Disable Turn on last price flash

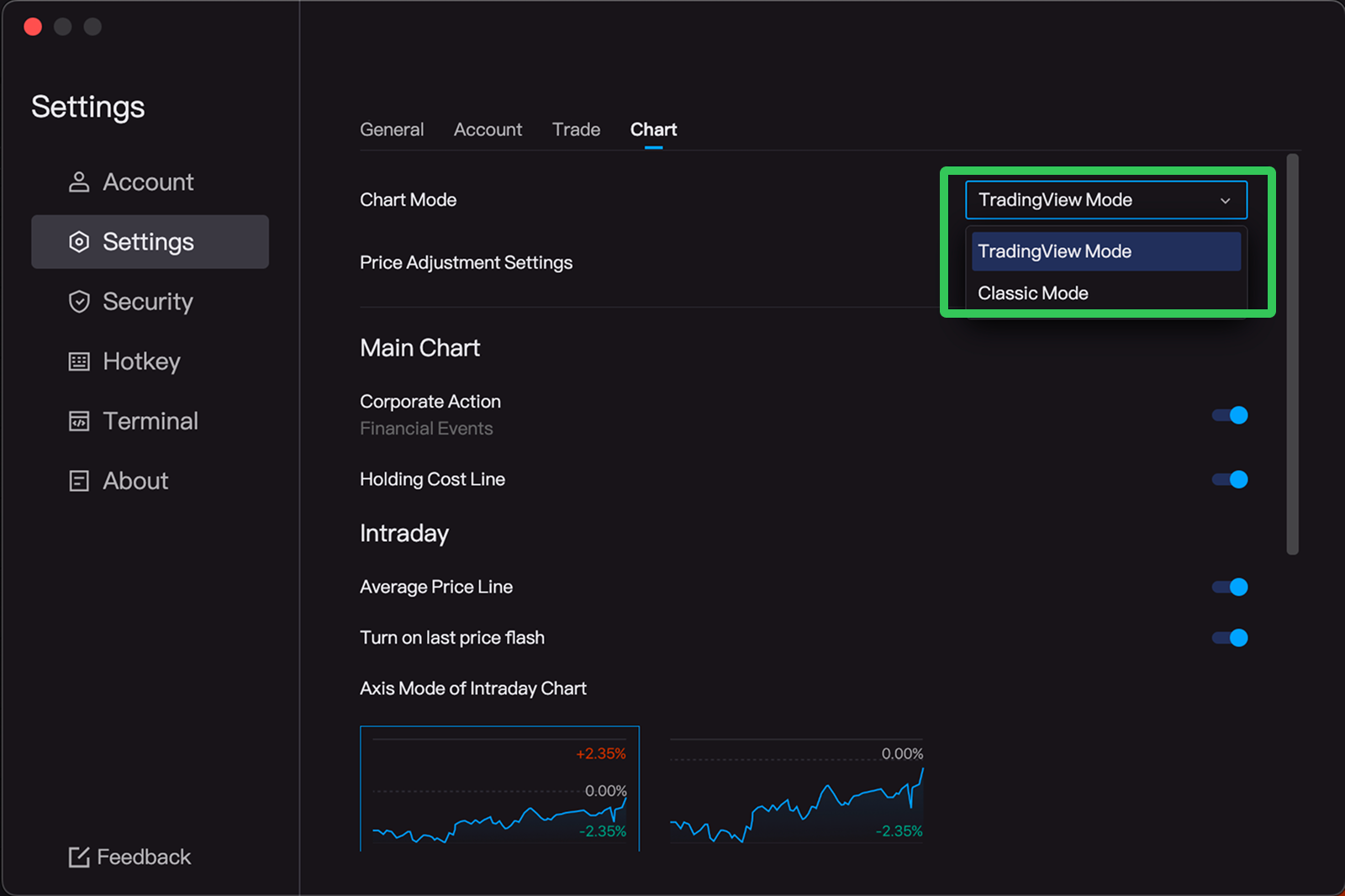(x=1229, y=638)
